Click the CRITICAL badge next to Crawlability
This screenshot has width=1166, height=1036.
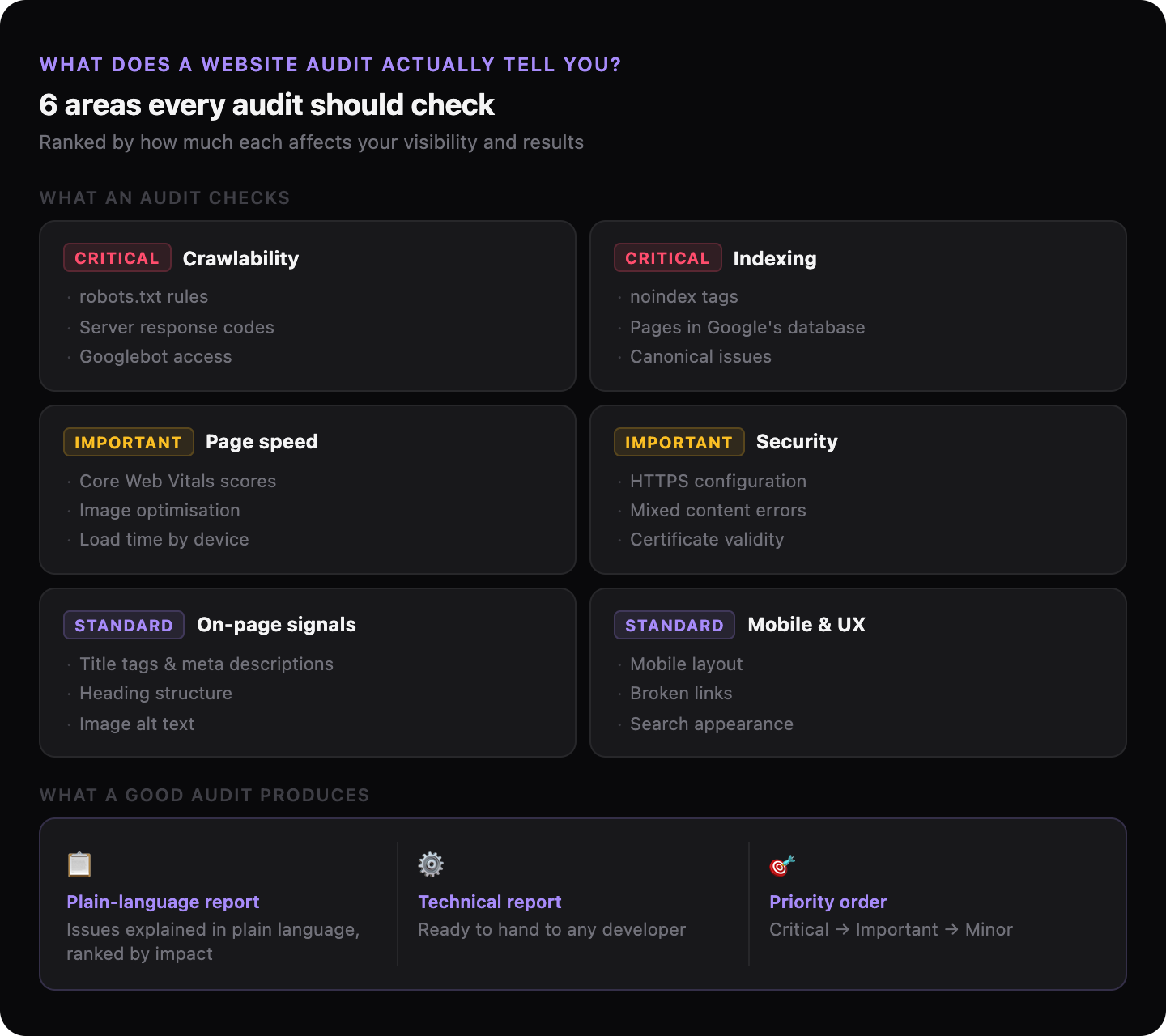[x=117, y=257]
